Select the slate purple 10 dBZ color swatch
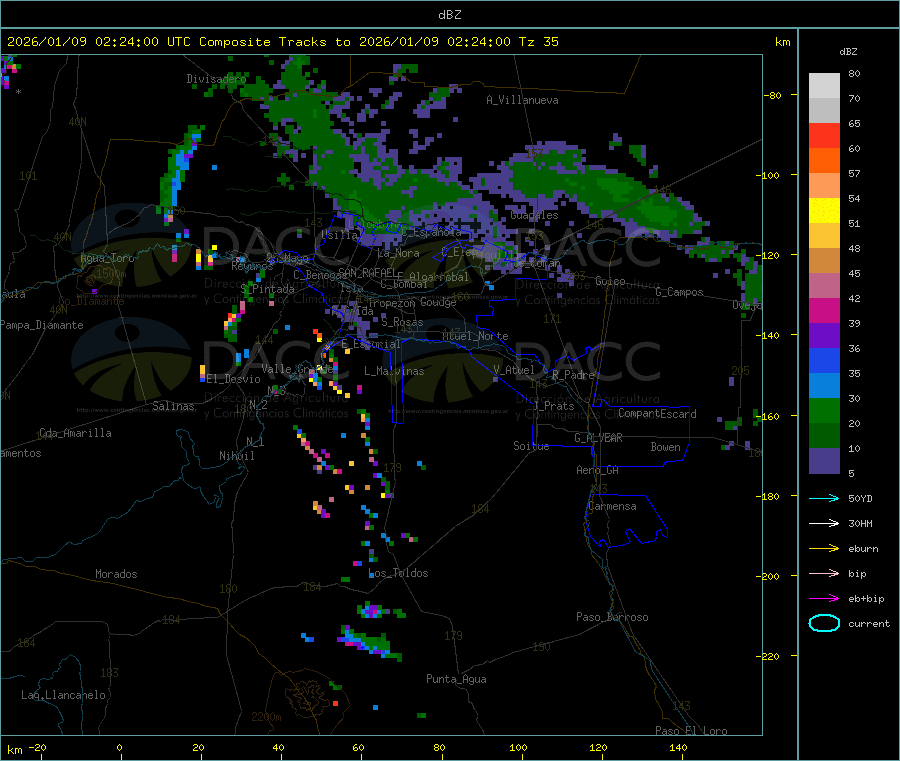Screen dimensions: 900x761 click(824, 461)
